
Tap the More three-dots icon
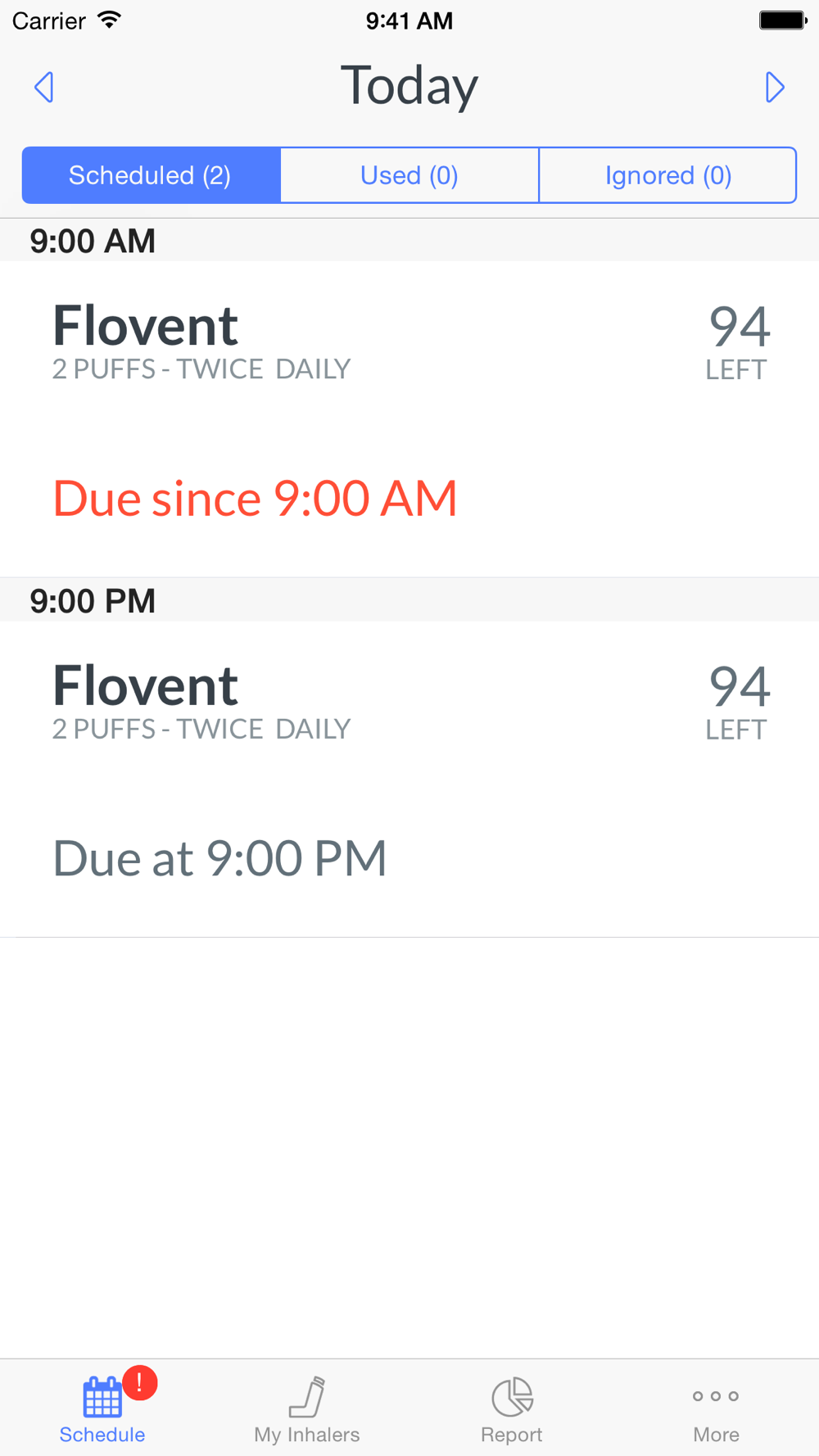point(716,1396)
